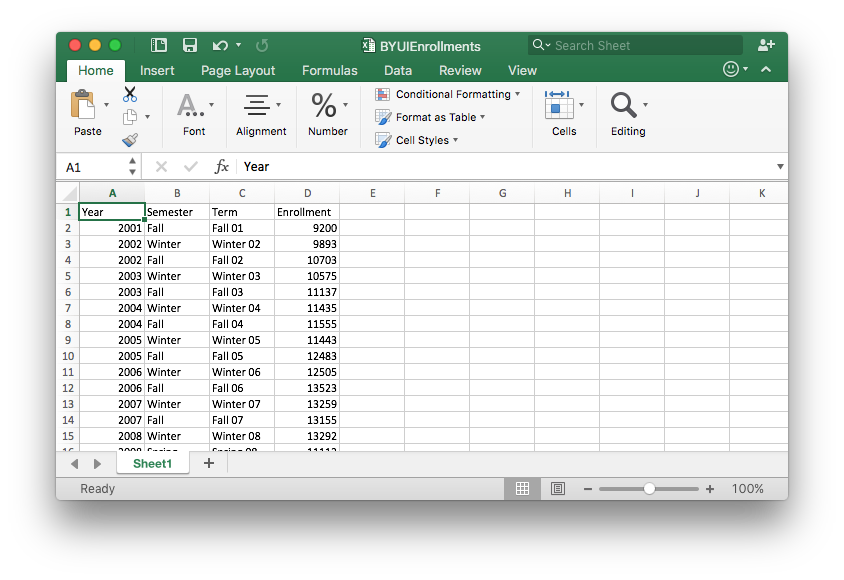This screenshot has height=580, width=844.
Task: Add a new sheet with plus button
Action: pos(209,463)
